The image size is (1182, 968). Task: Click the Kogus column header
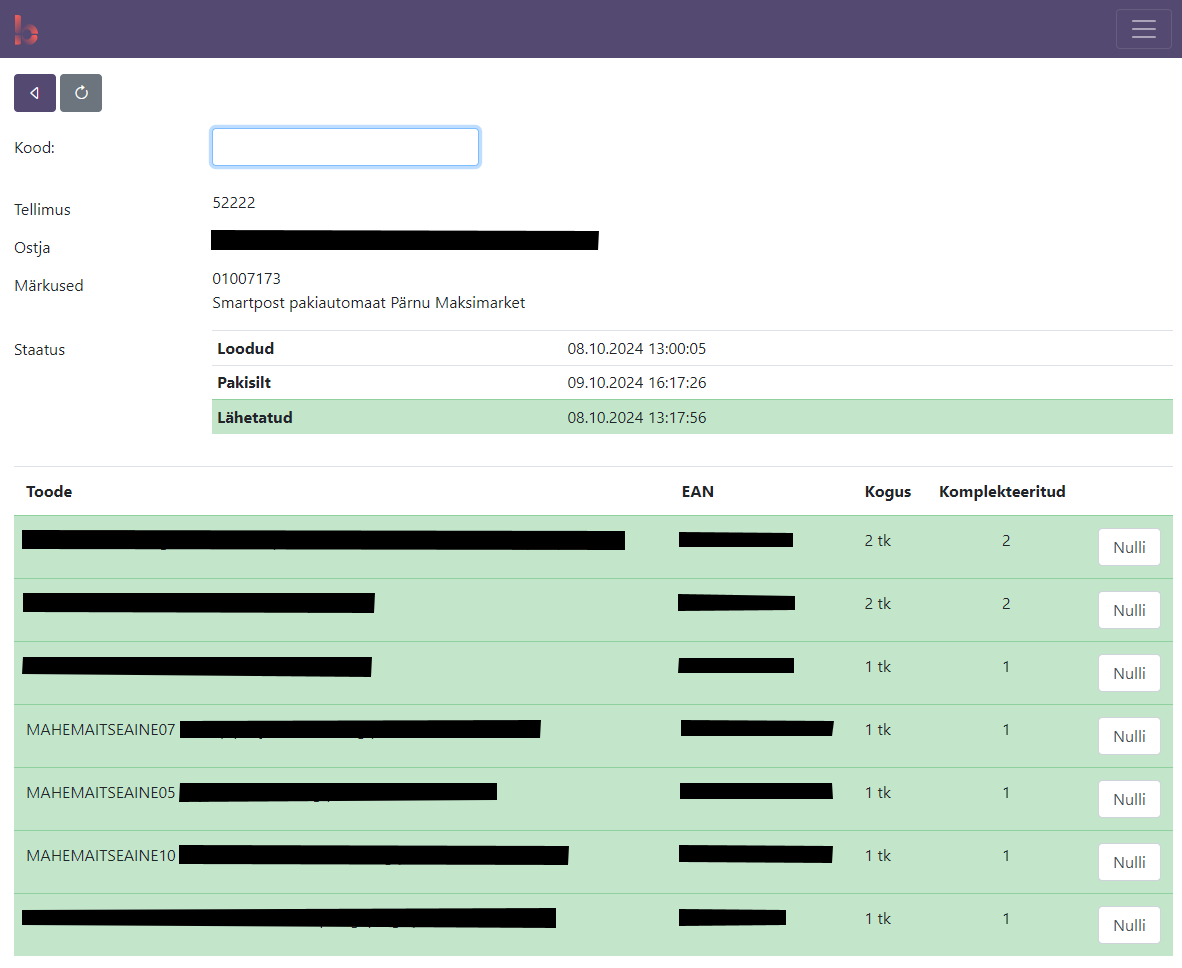point(887,492)
